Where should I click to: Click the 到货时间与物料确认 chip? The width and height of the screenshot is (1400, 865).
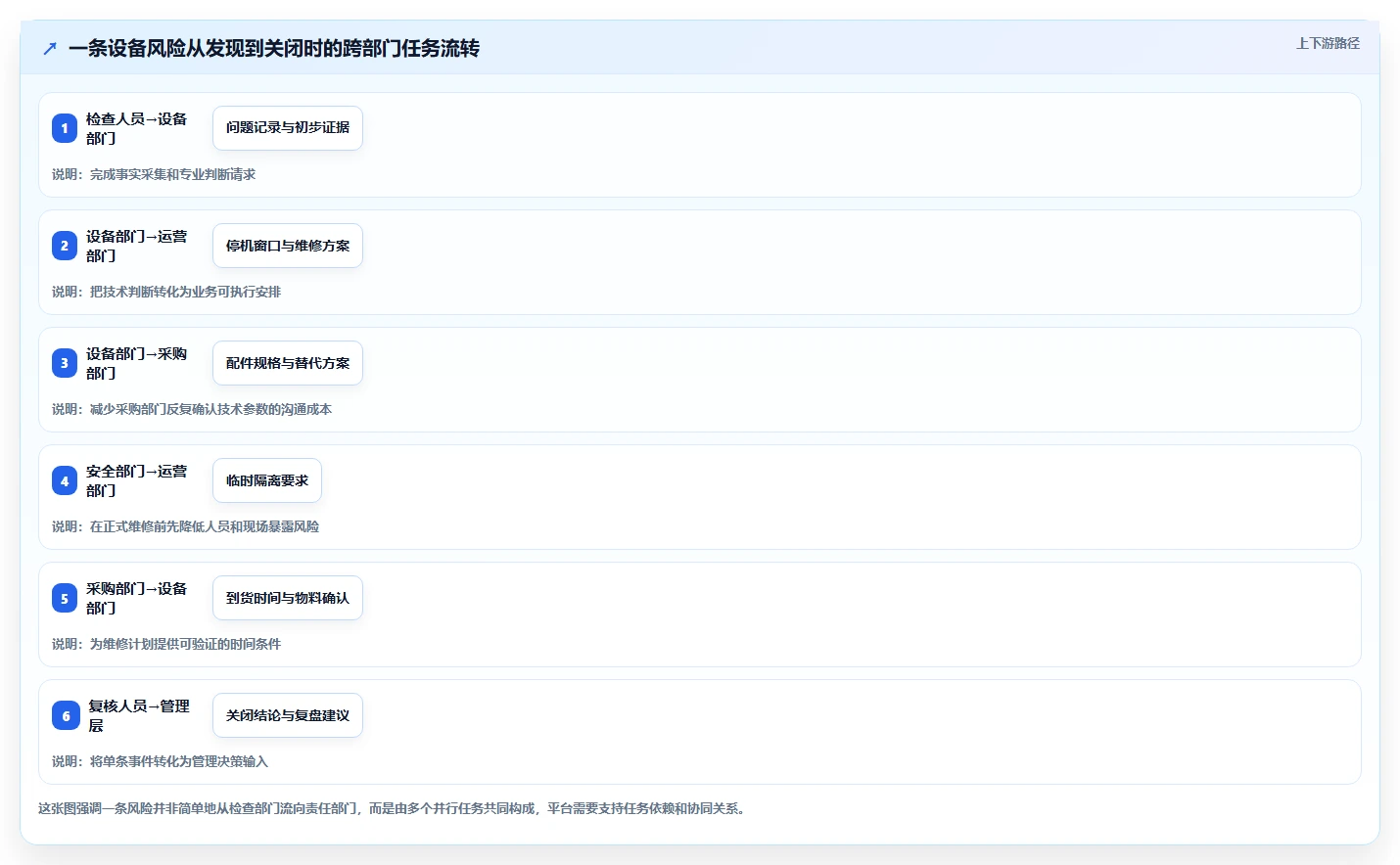pyautogui.click(x=288, y=598)
